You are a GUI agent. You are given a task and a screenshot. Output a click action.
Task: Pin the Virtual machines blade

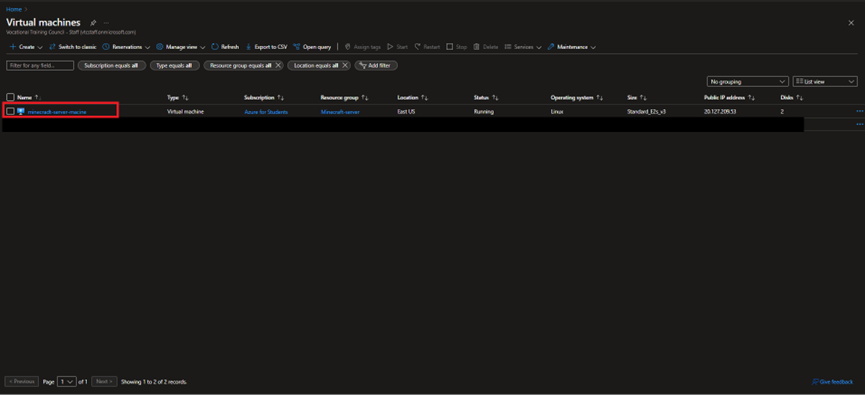point(93,23)
